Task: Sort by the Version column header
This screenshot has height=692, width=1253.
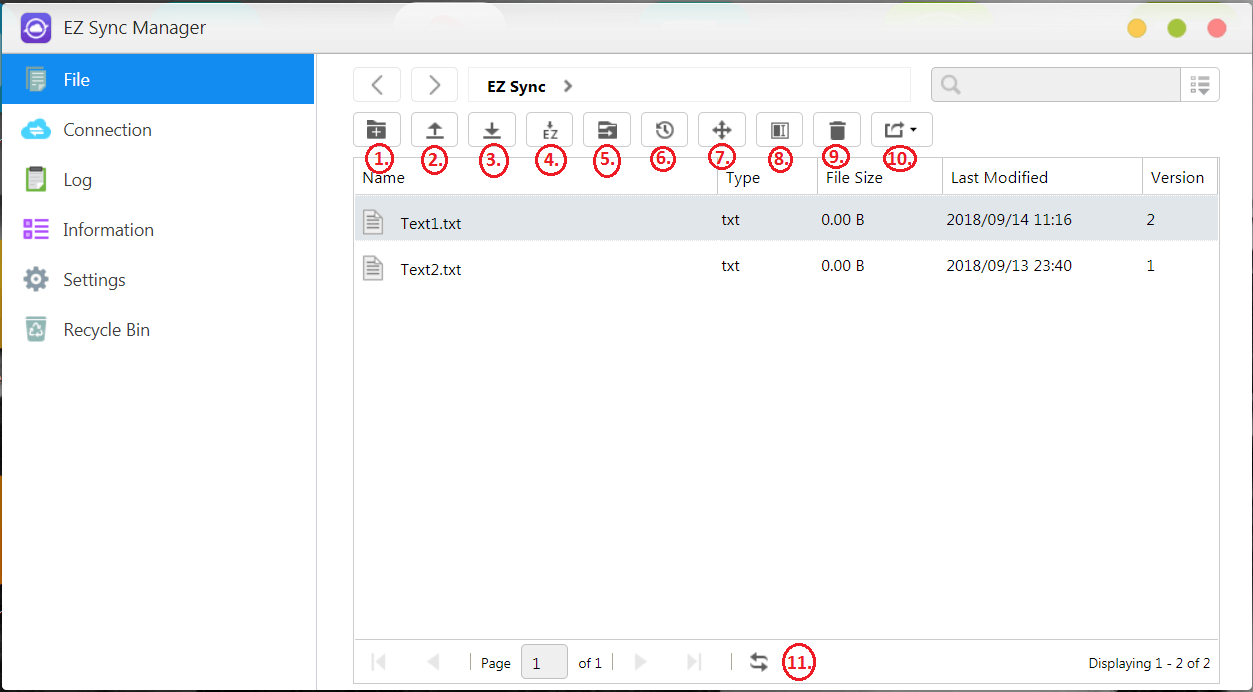Action: [1180, 178]
